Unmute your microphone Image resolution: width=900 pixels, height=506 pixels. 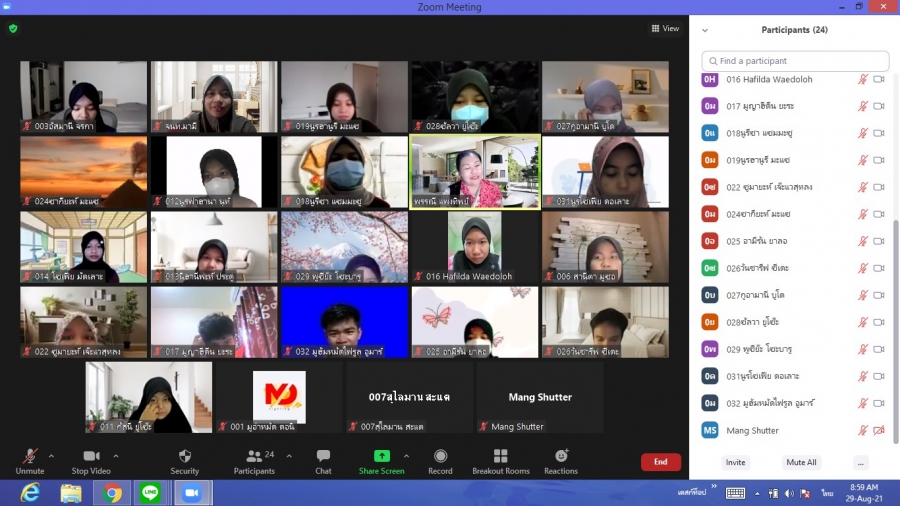coord(30,460)
